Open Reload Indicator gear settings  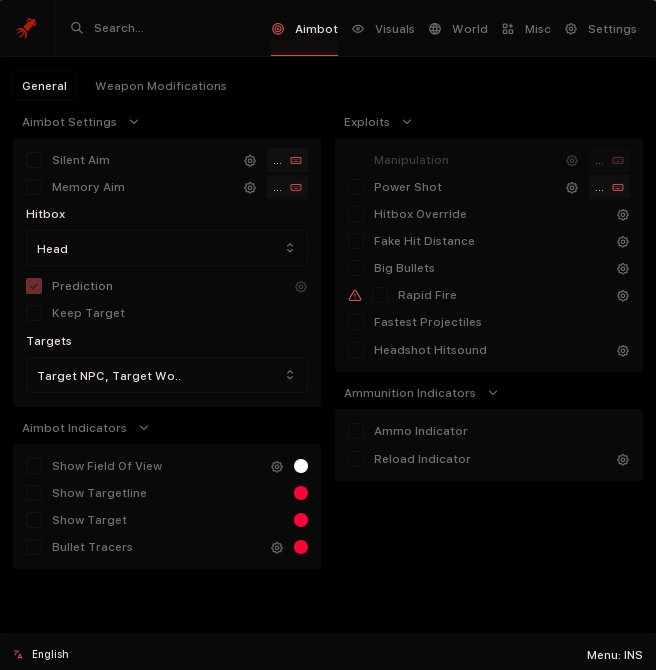pyautogui.click(x=623, y=459)
